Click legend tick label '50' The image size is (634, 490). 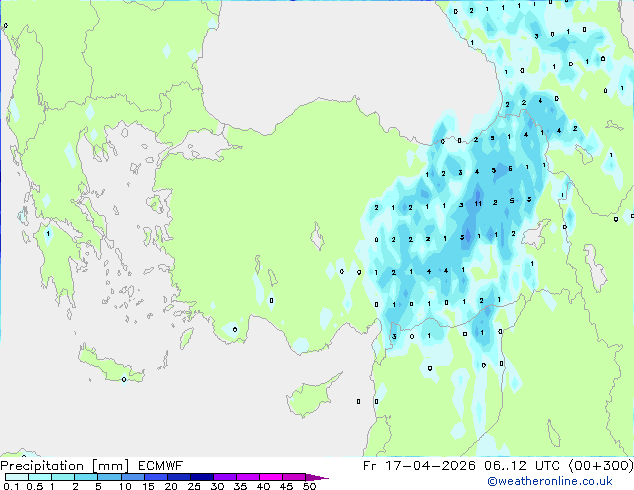[310, 486]
